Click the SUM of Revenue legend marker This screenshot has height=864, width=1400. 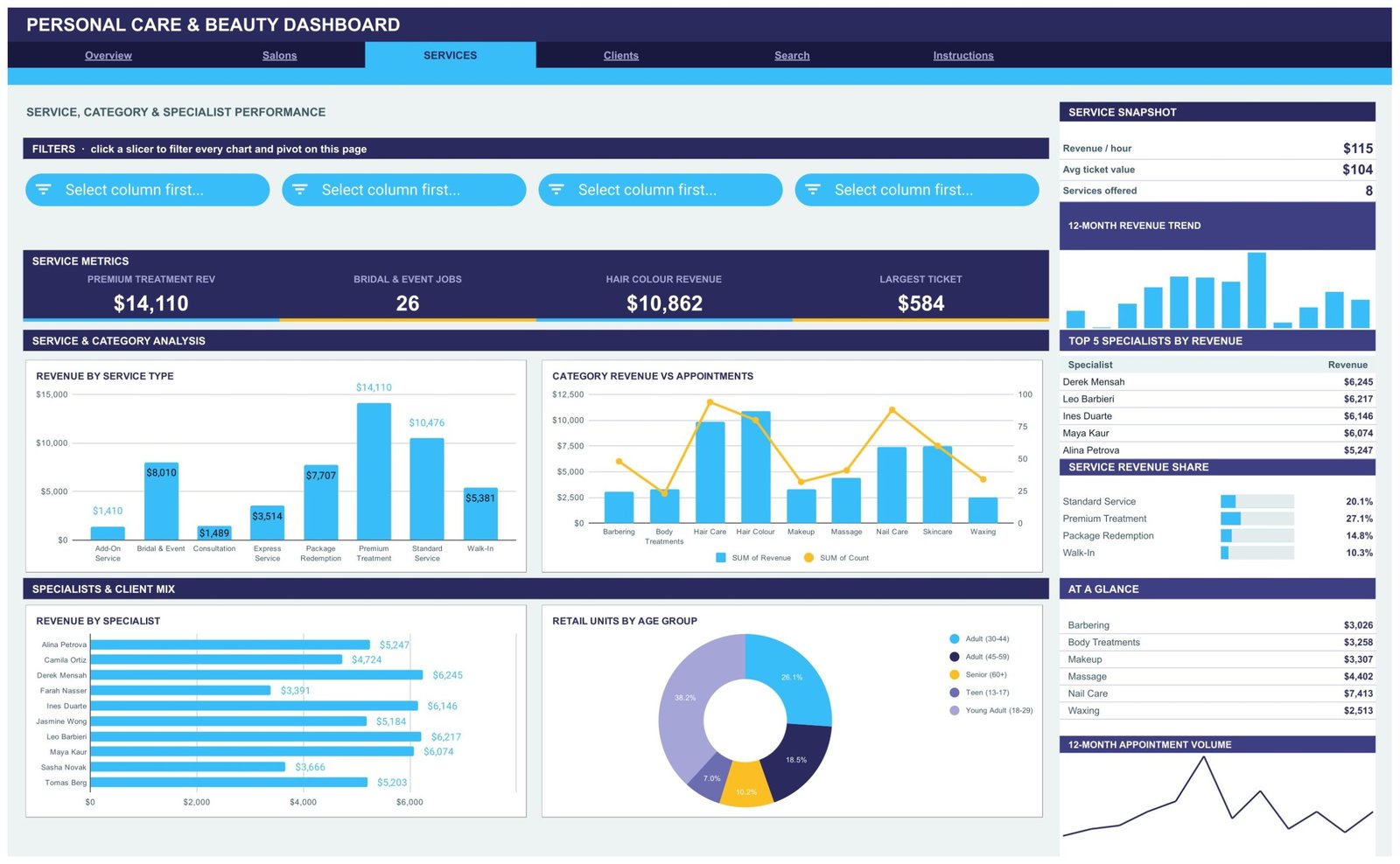[721, 558]
